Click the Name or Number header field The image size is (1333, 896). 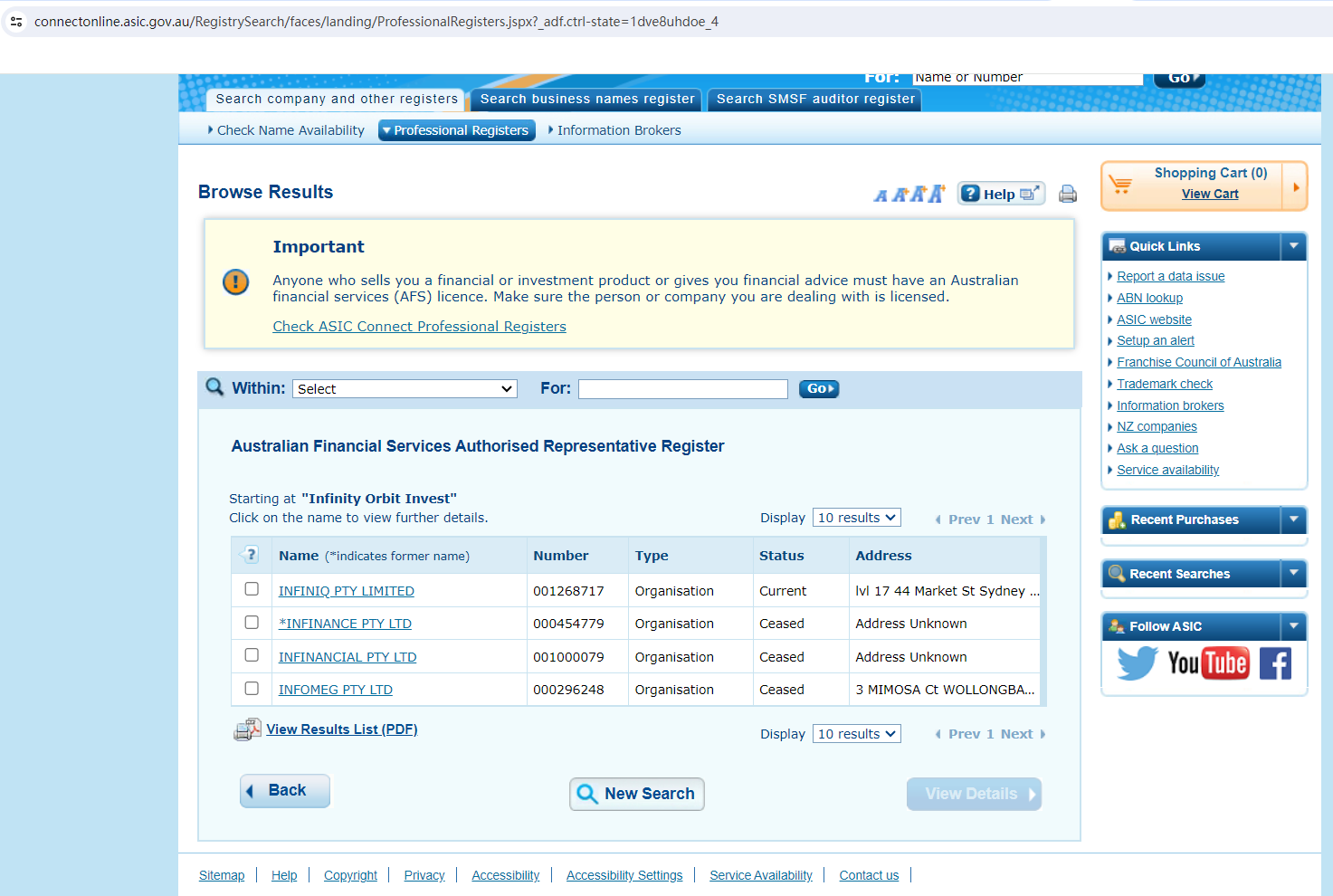click(x=1028, y=79)
